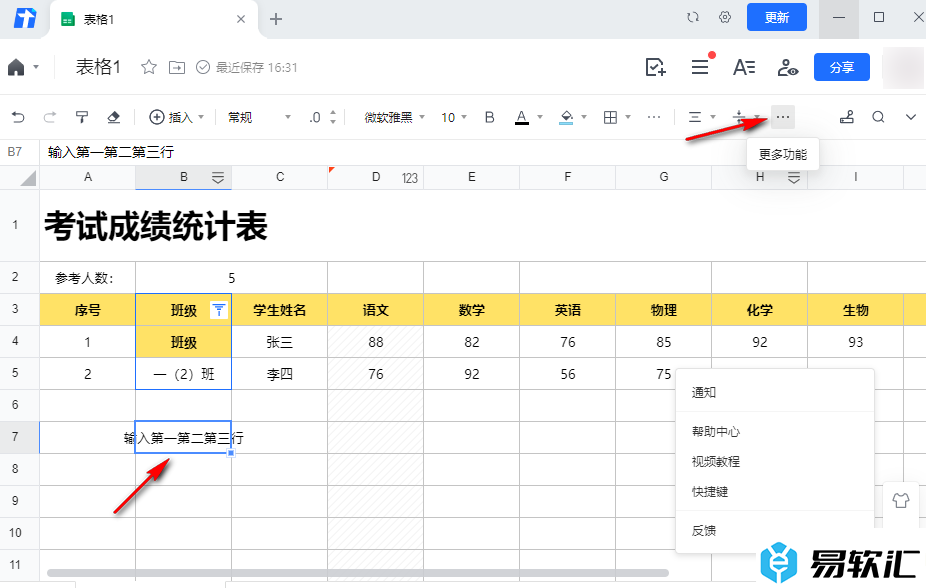
Task: Close the 表格1 tab
Action: click(x=241, y=19)
